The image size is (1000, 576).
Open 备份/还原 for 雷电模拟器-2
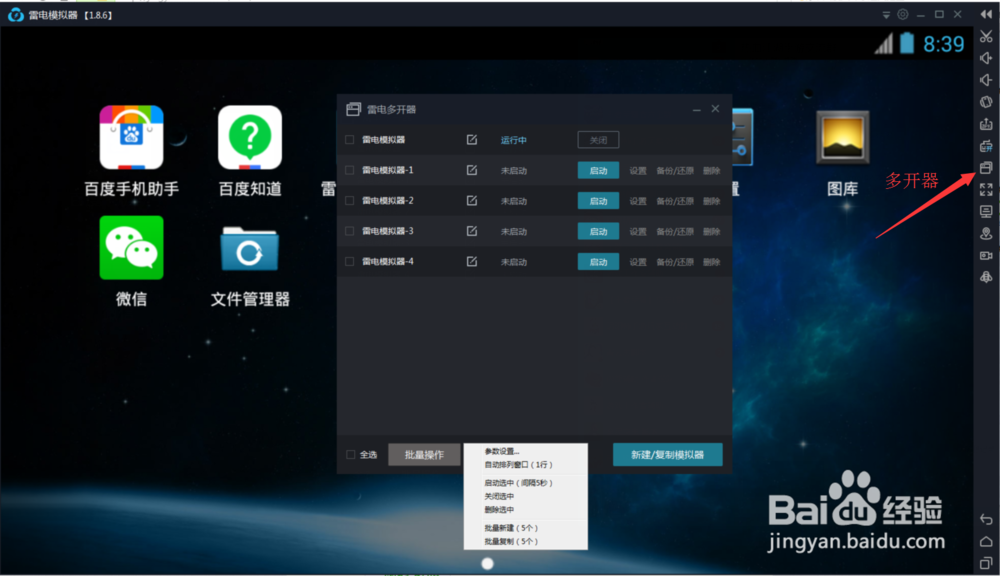click(675, 201)
